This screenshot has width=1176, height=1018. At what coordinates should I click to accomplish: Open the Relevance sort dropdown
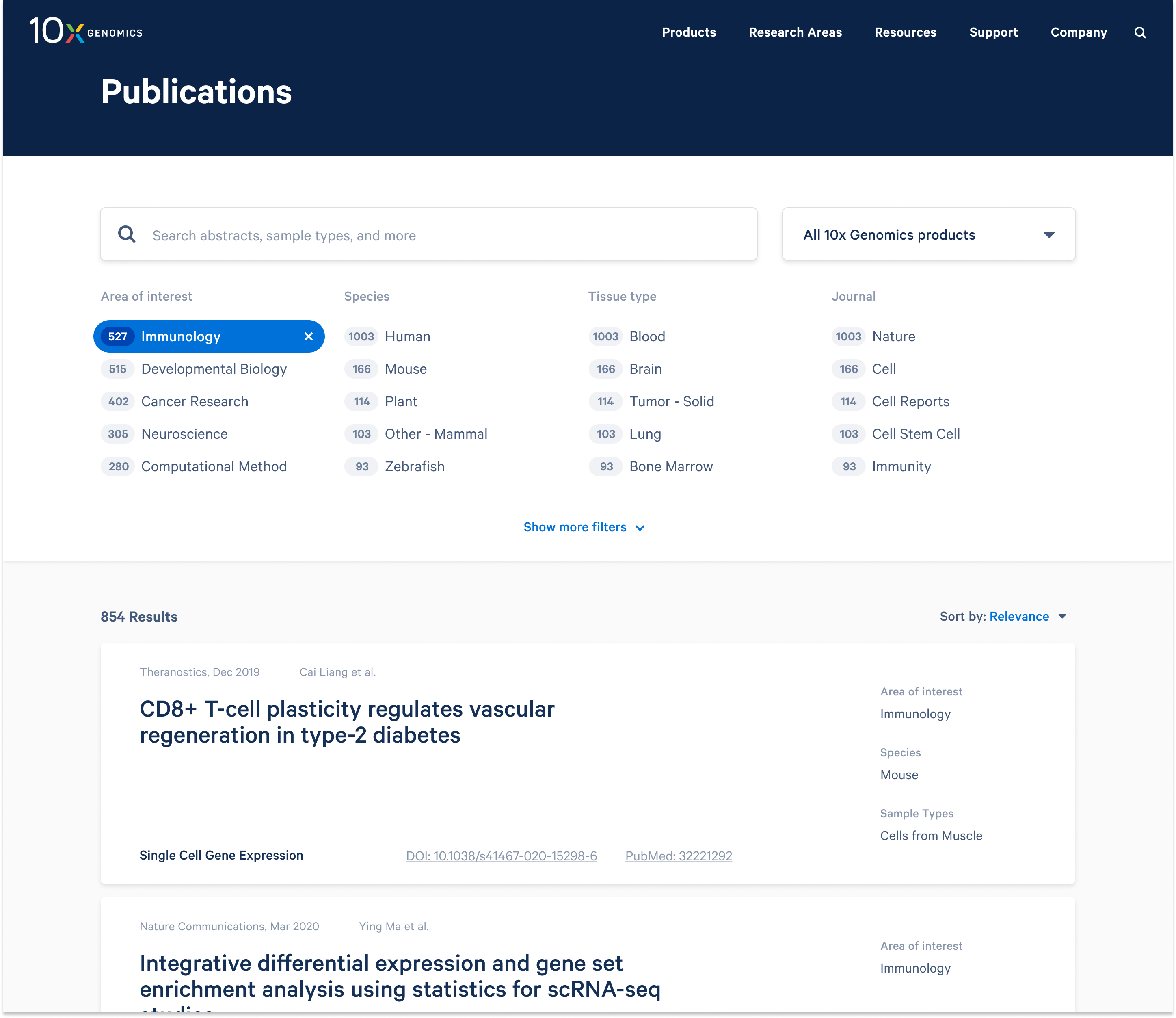click(x=1019, y=616)
